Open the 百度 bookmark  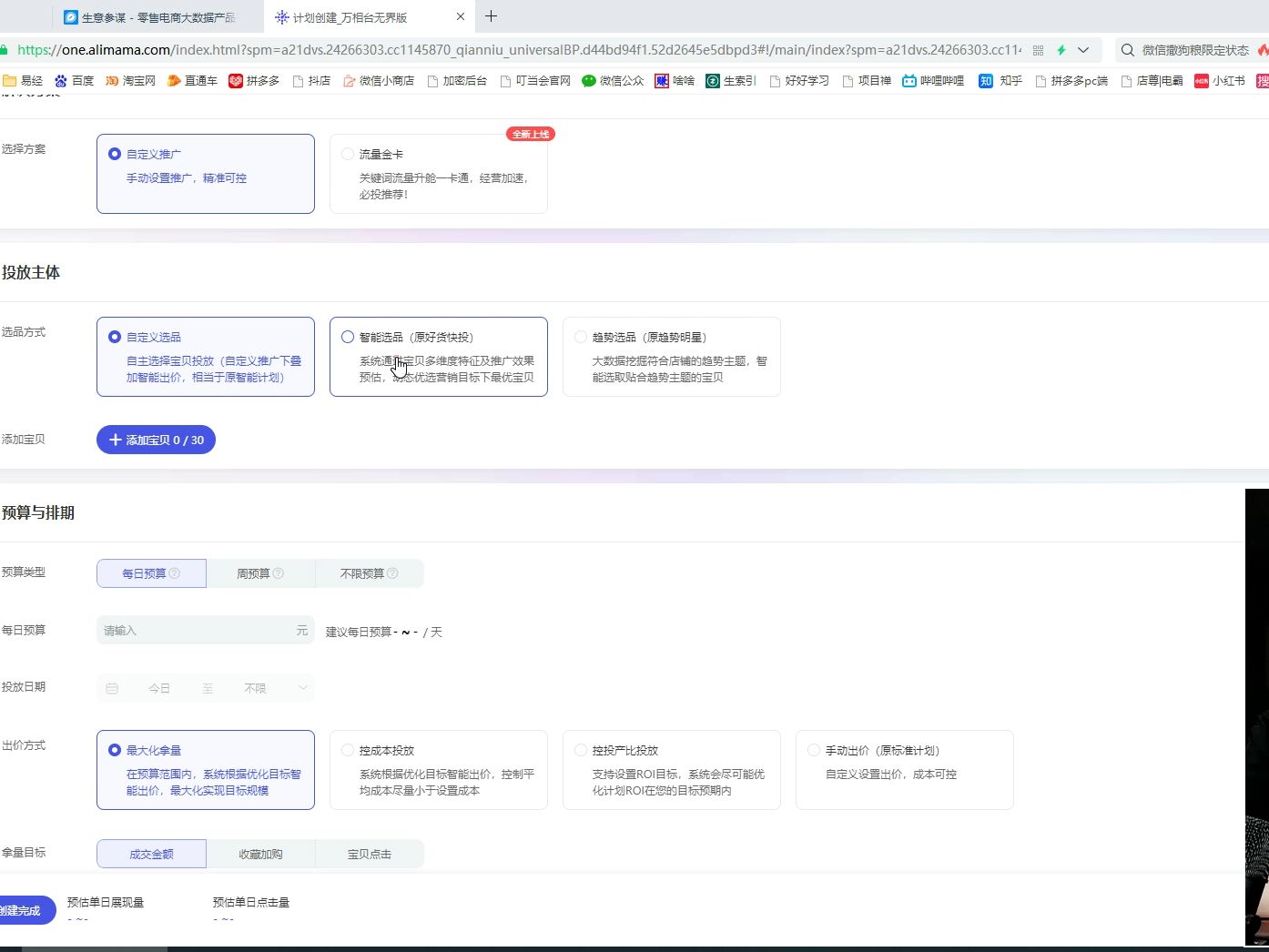[74, 81]
